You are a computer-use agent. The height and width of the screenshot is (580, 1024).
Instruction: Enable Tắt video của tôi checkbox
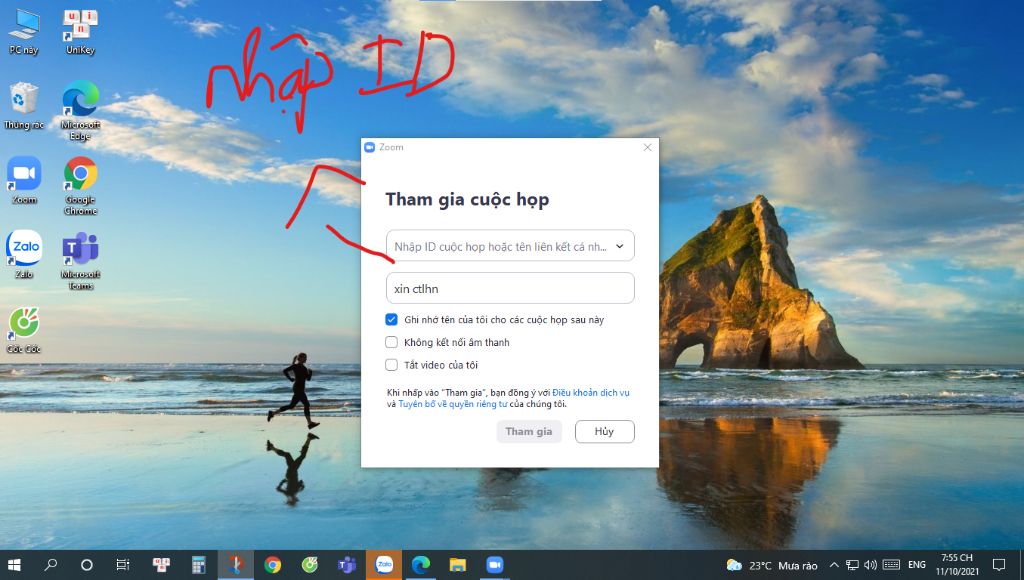click(x=391, y=365)
